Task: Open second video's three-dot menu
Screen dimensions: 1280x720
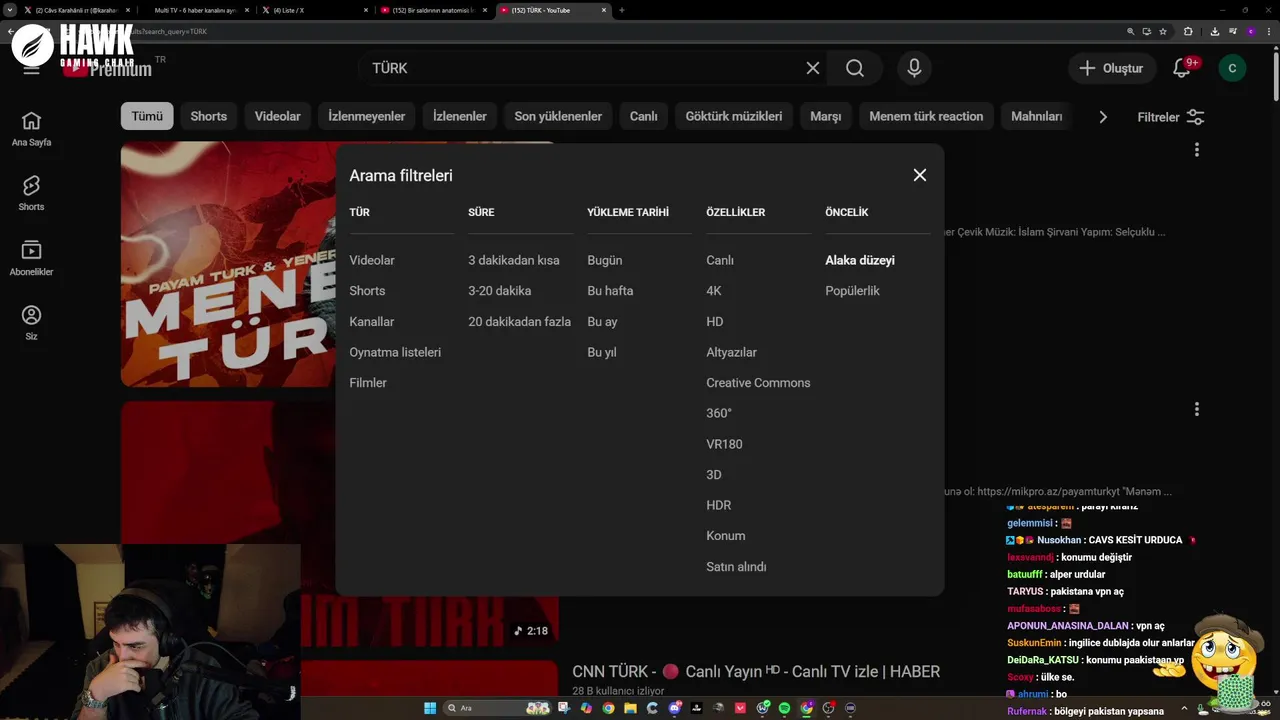Action: coord(1196,409)
